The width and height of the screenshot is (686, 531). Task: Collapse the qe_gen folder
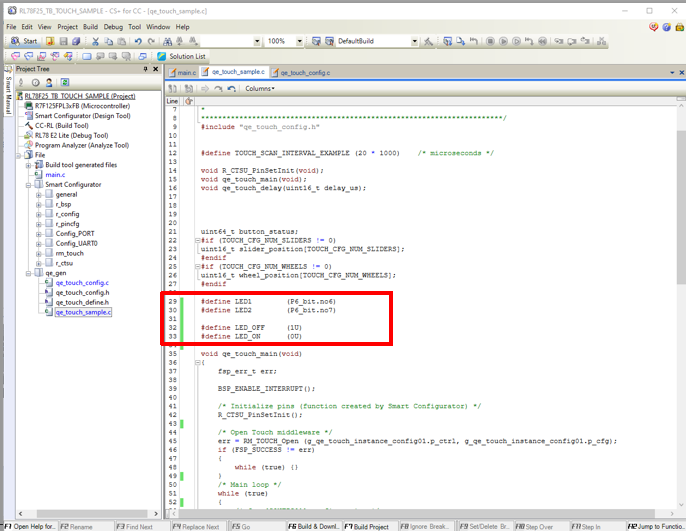click(26, 272)
